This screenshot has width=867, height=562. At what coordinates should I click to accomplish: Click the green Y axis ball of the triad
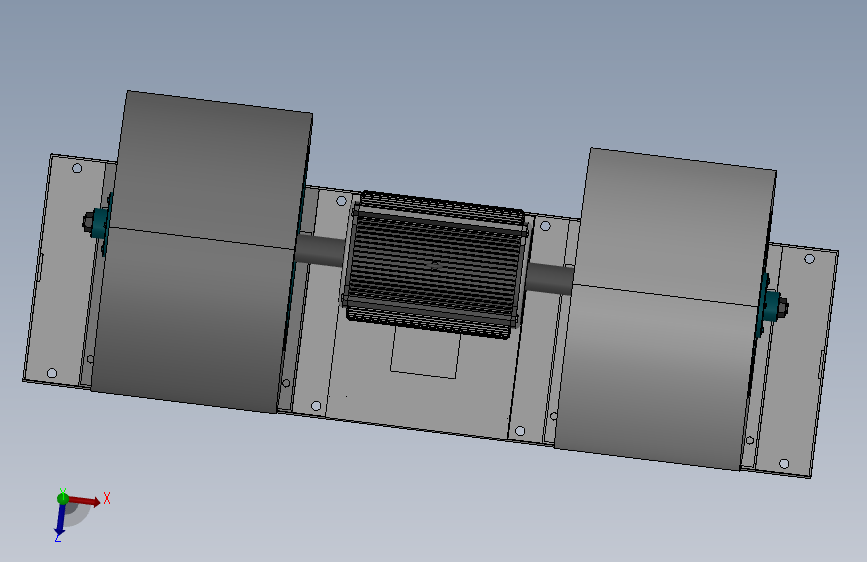coord(62,498)
